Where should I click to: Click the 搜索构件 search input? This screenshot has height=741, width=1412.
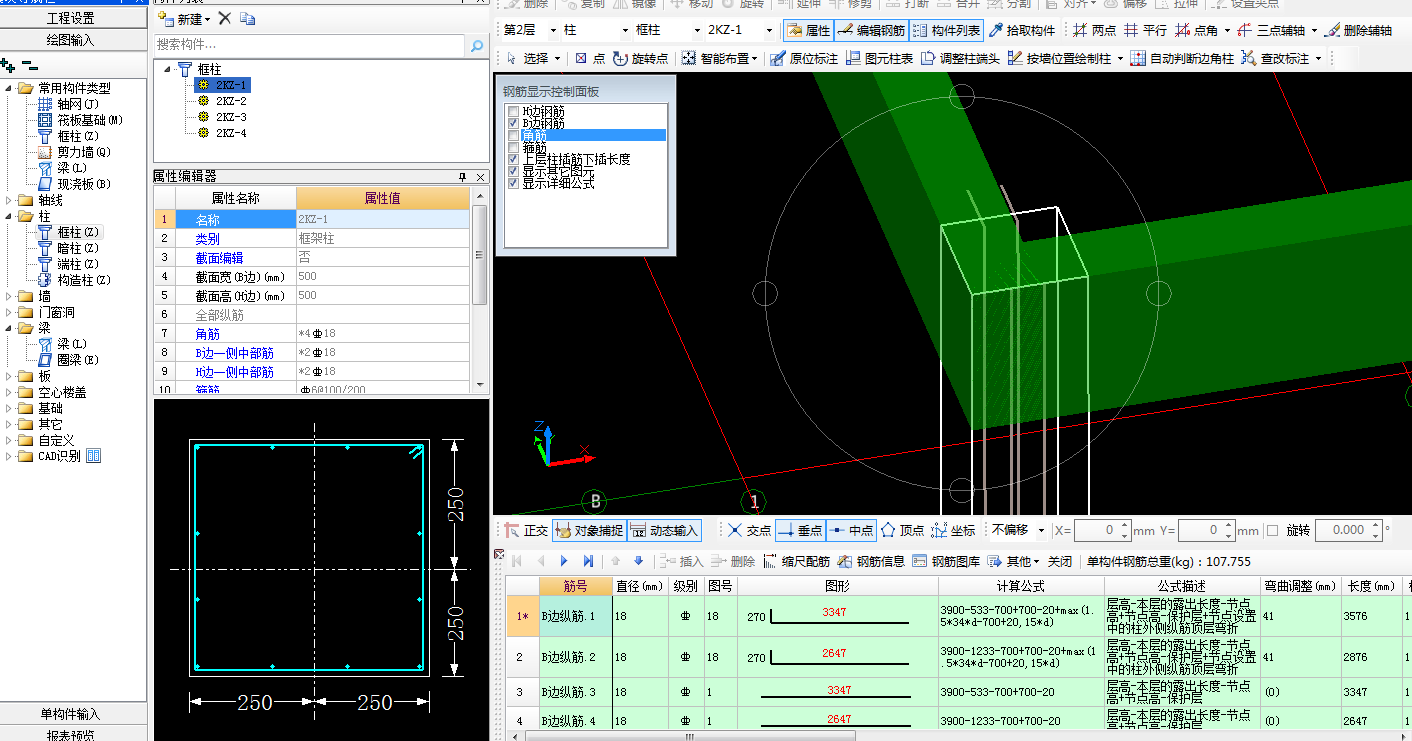pos(310,45)
